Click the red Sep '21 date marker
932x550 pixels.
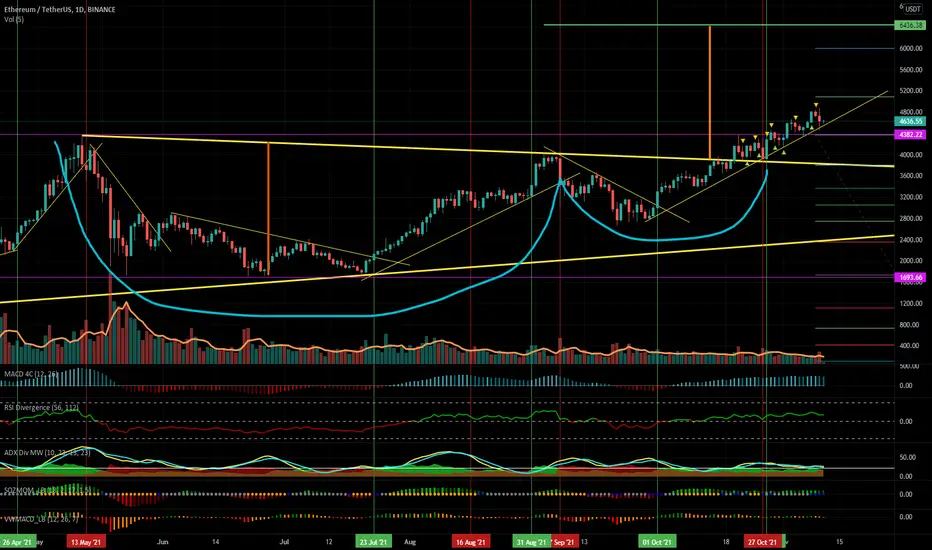coord(563,542)
